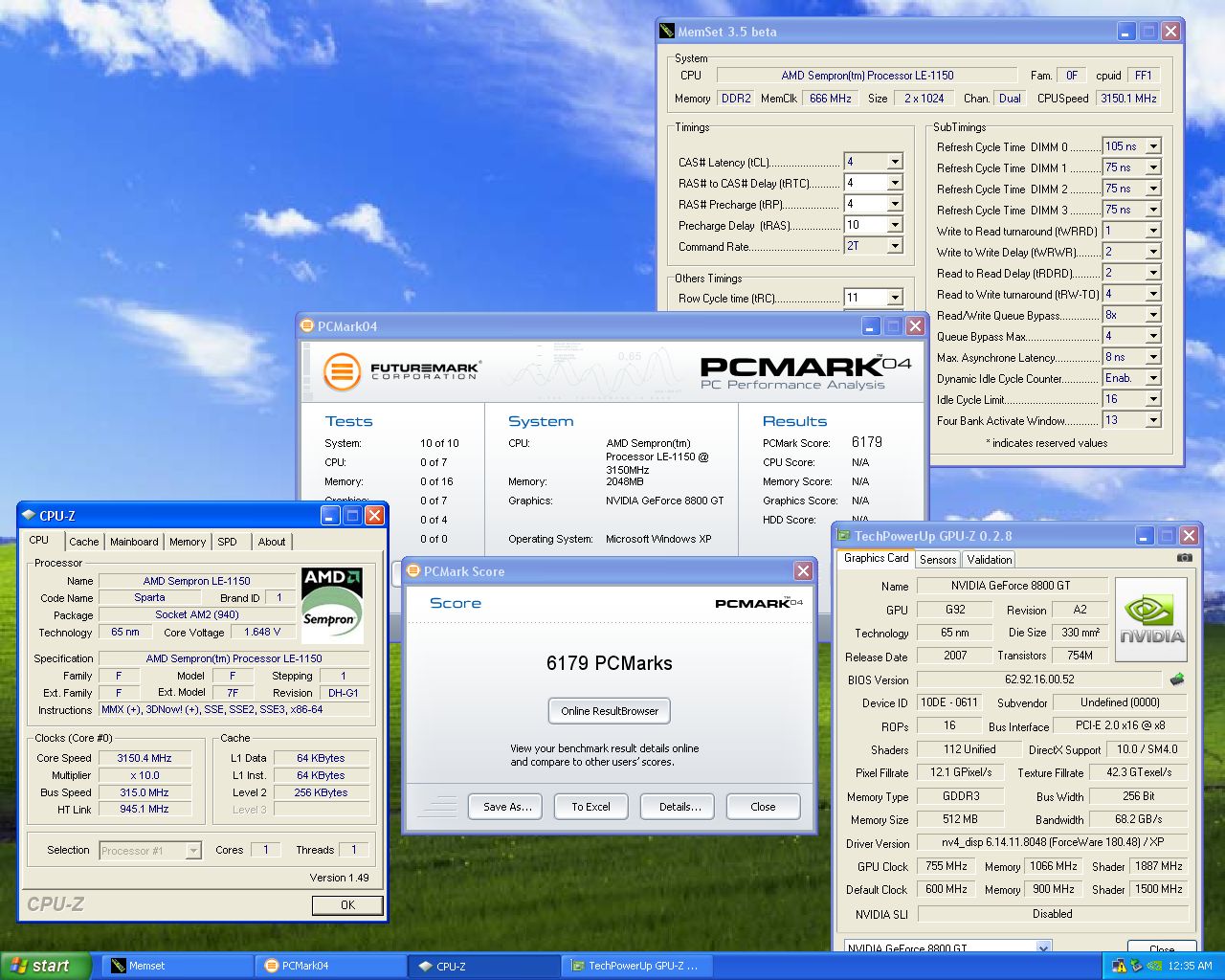1225x980 pixels.
Task: Open the Mainboard tab in CPU-Z
Action: (x=134, y=542)
